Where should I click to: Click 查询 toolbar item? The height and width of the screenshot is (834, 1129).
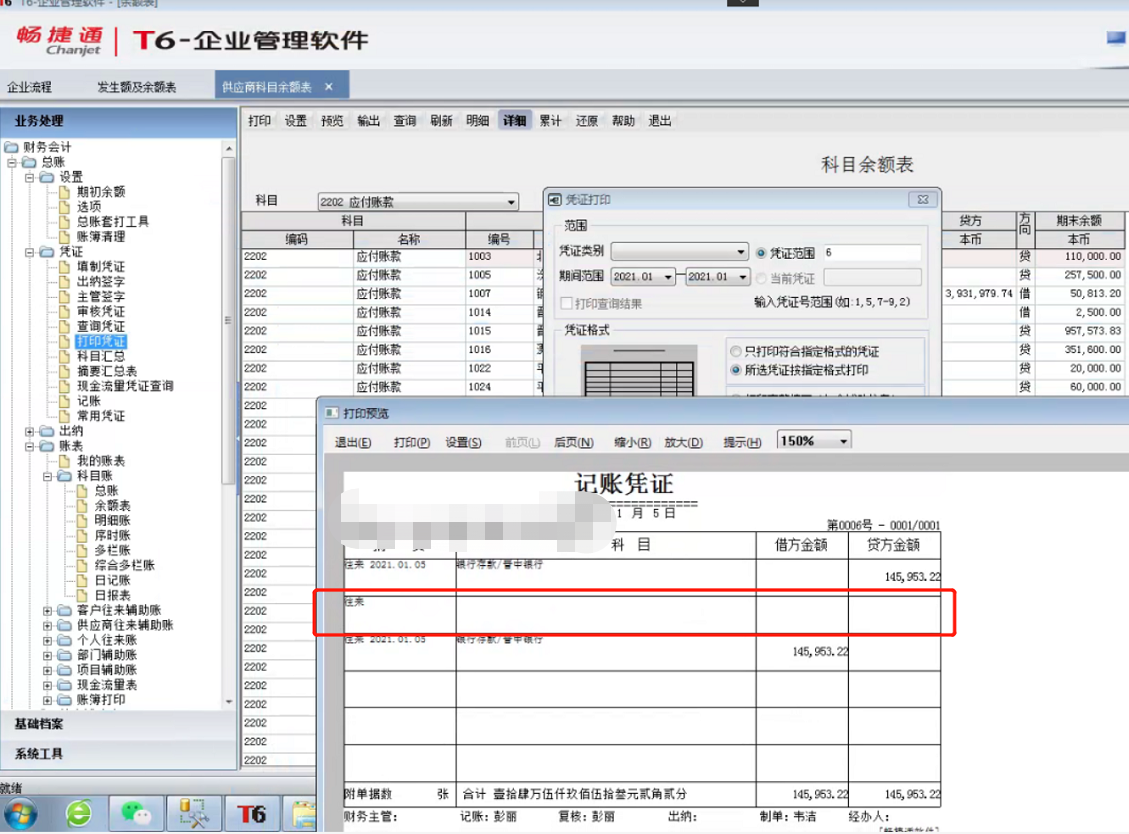click(405, 121)
